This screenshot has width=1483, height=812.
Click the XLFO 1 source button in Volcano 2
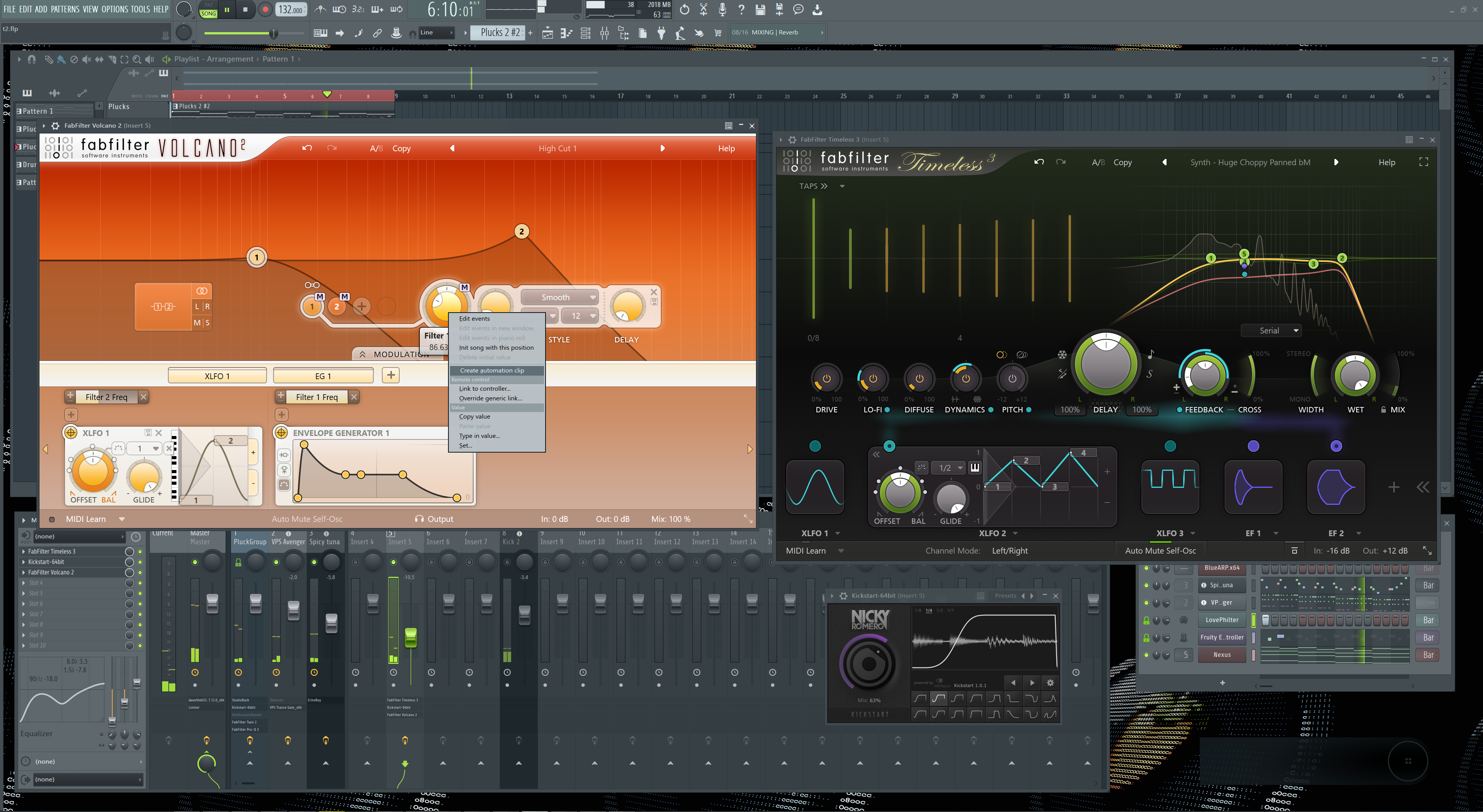pos(217,376)
